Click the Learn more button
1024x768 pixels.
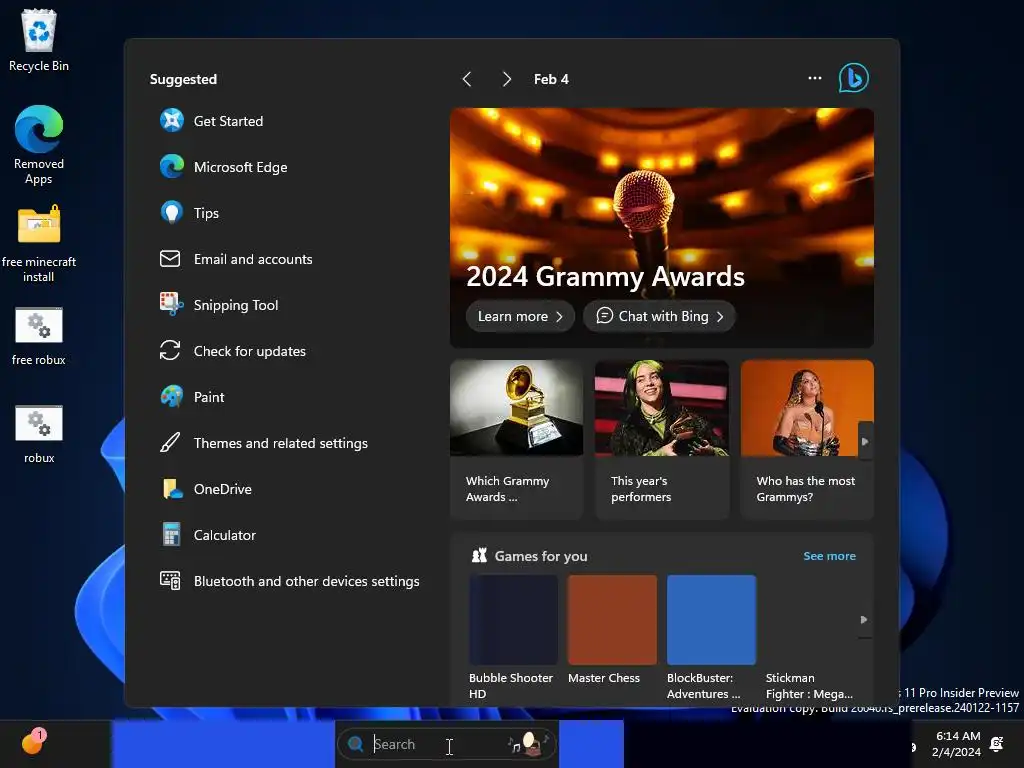pos(520,316)
